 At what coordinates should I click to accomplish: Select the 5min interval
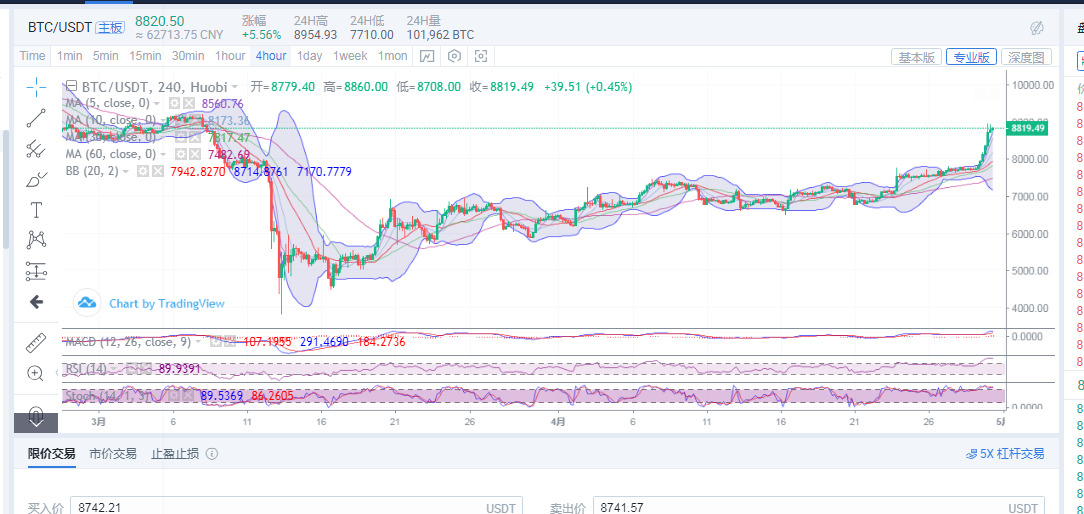pyautogui.click(x=105, y=56)
